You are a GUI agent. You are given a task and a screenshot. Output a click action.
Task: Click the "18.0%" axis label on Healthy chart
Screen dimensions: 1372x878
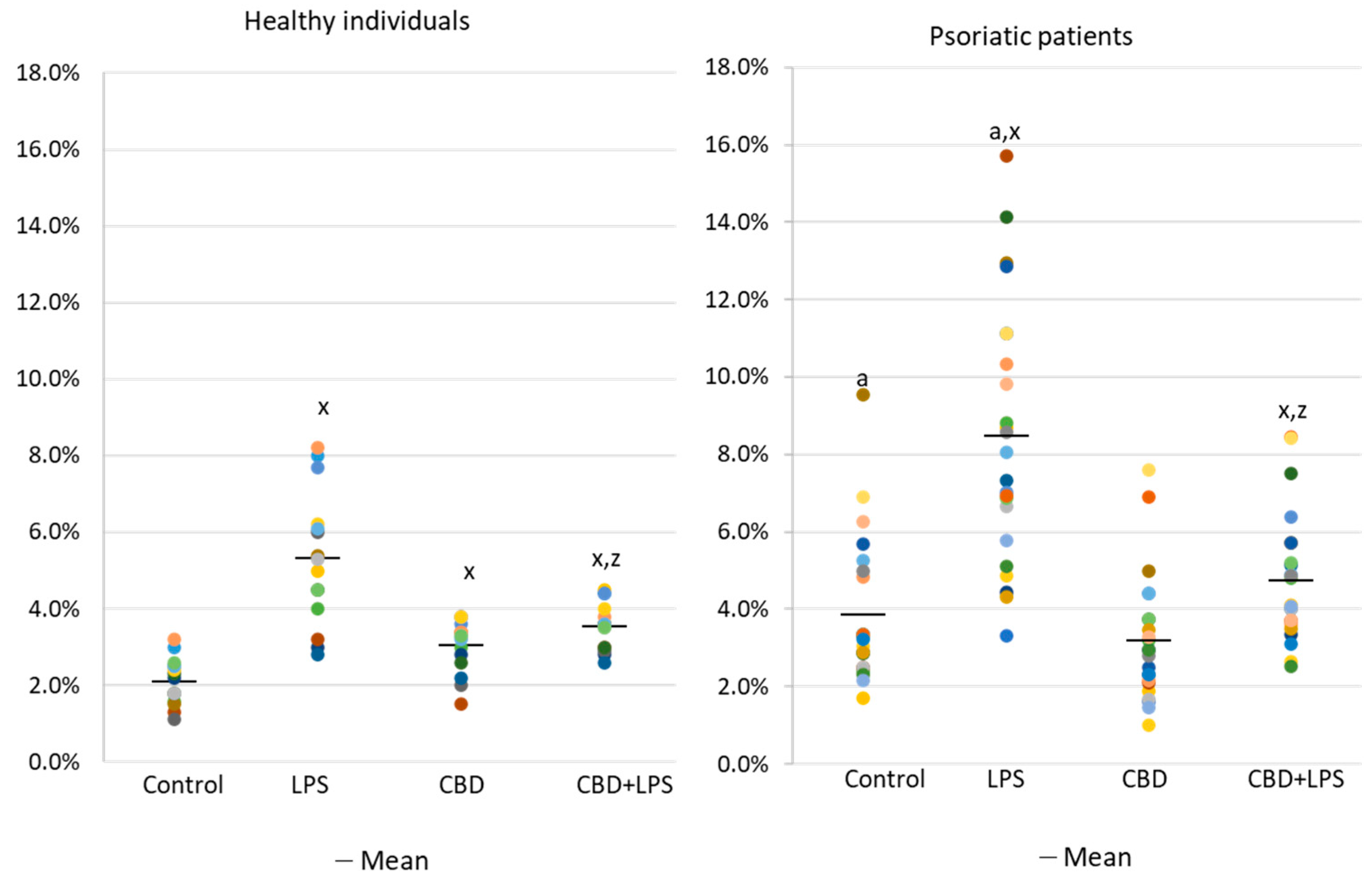click(x=48, y=74)
